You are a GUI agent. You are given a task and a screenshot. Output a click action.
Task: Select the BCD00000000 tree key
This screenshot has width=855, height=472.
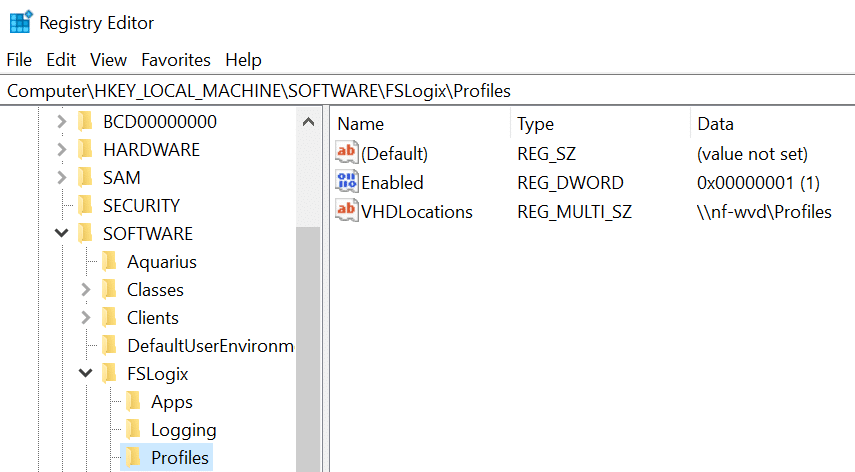pos(160,122)
